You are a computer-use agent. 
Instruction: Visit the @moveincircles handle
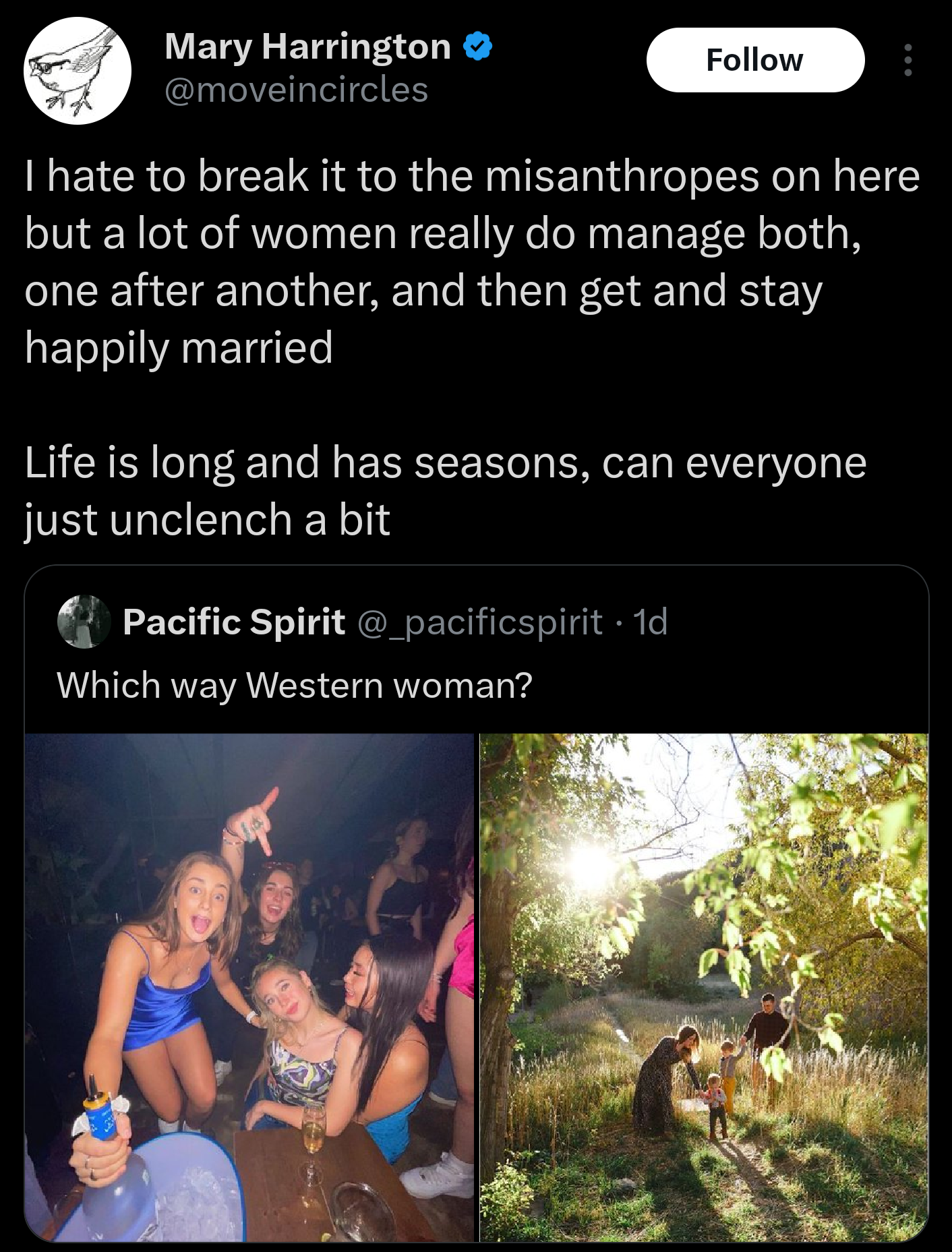point(296,90)
